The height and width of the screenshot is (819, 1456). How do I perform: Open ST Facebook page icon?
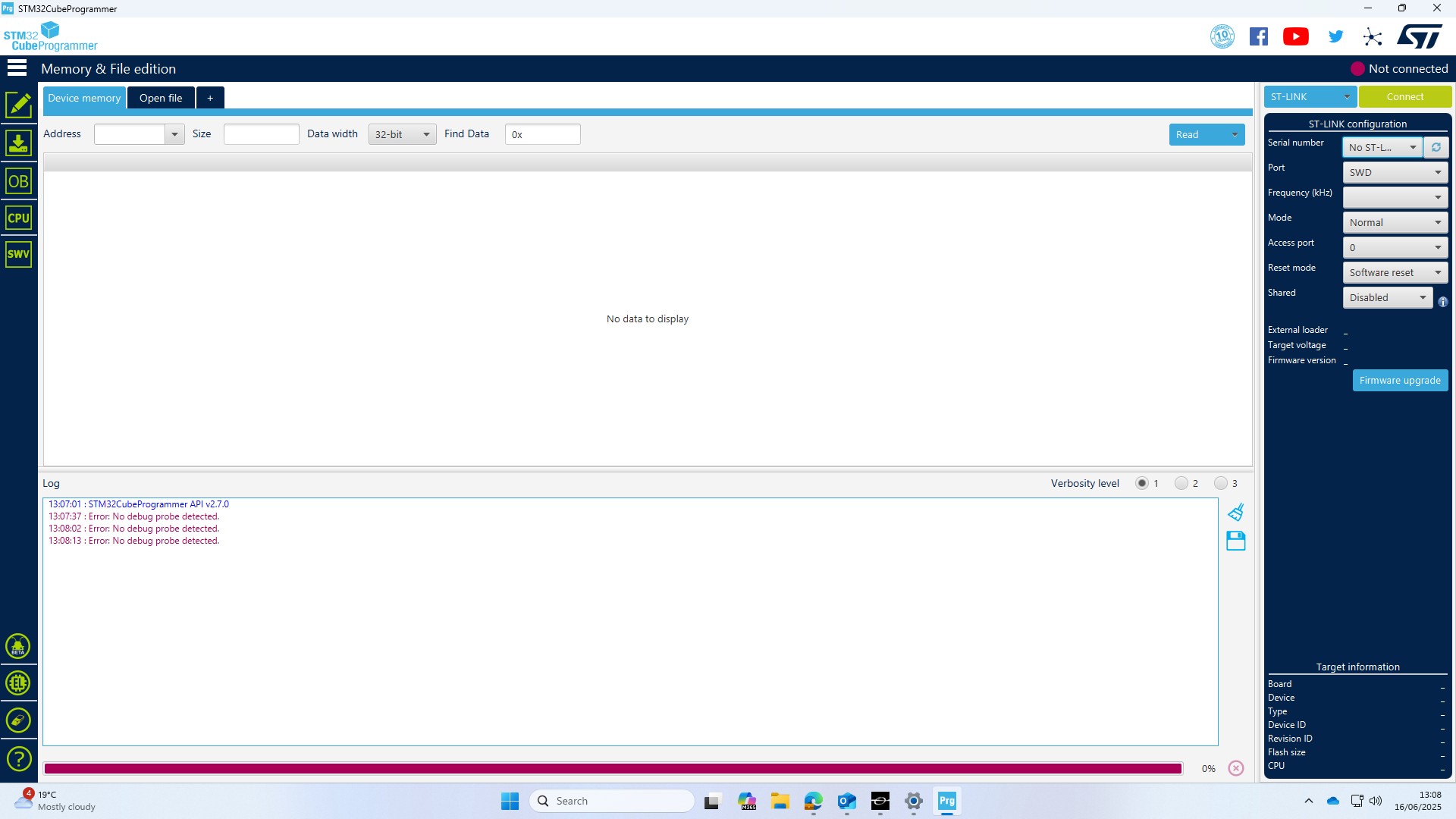1259,36
